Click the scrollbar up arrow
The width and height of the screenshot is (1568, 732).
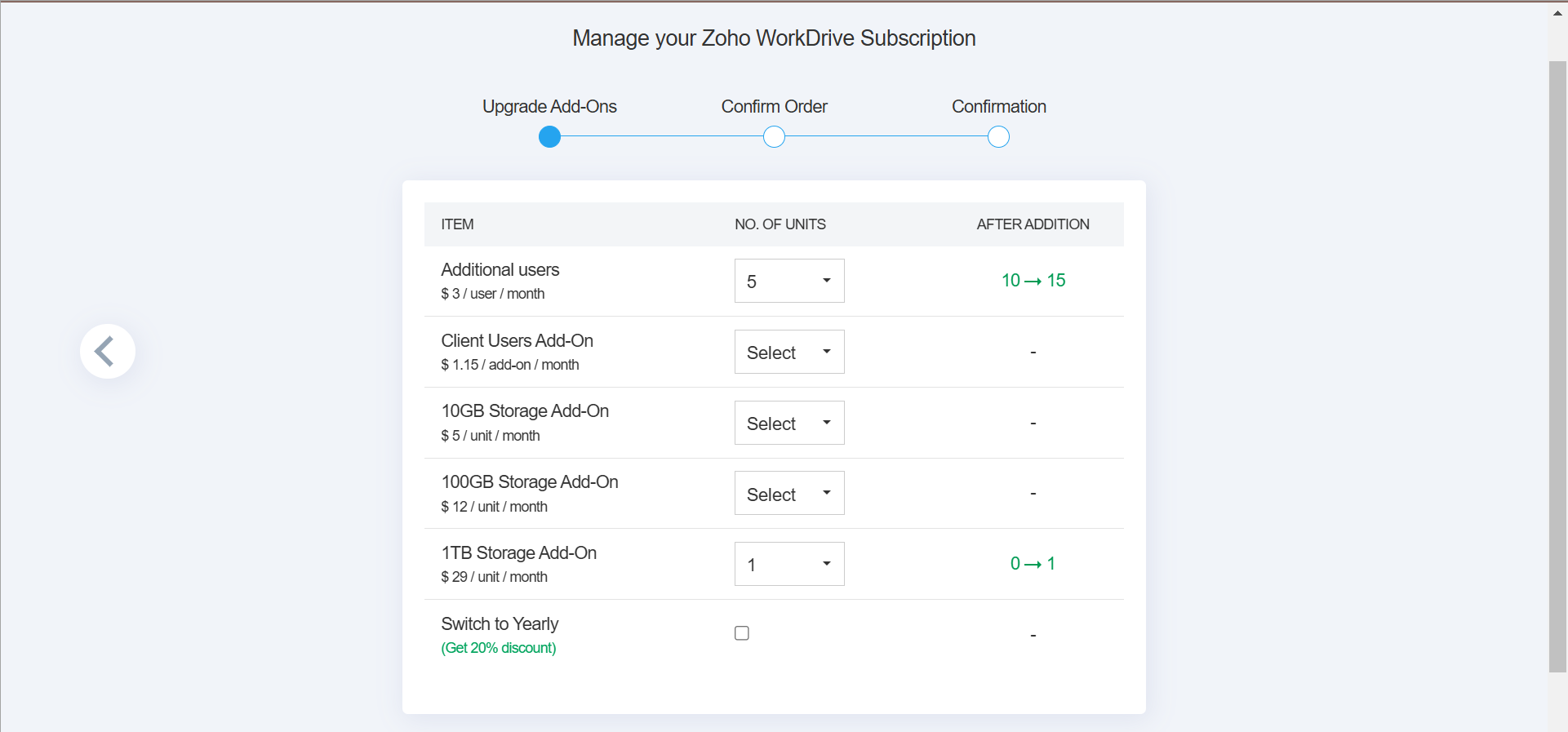point(1557,13)
